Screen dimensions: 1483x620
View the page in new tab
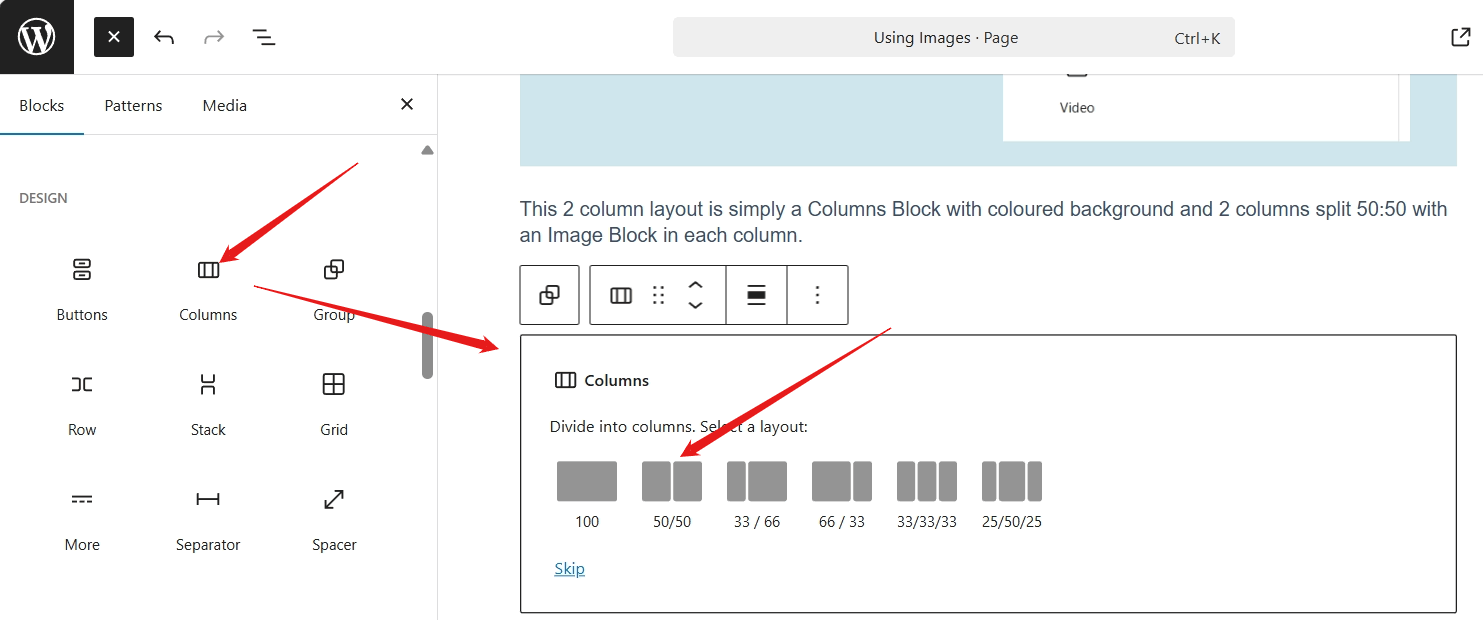click(1460, 37)
